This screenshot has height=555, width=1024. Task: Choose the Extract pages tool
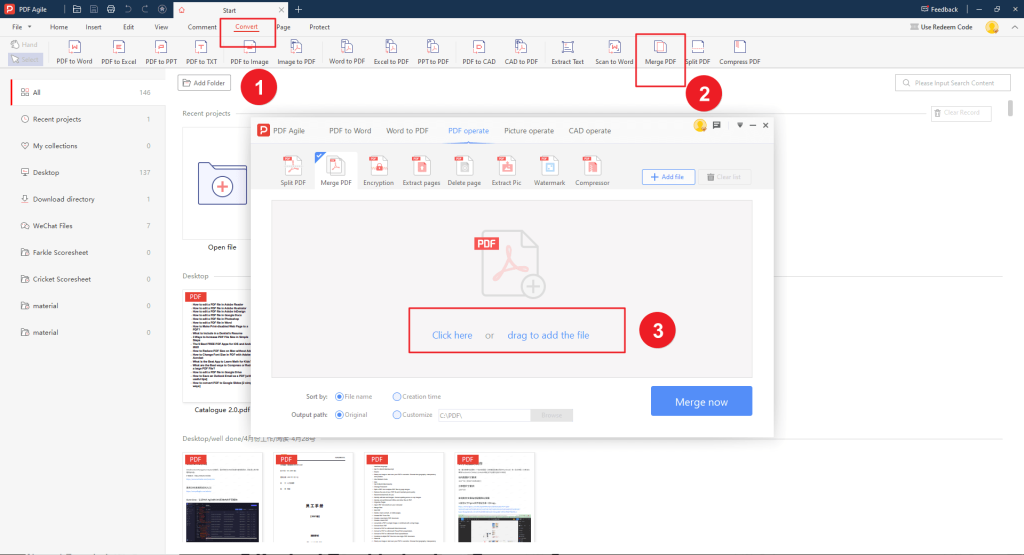pos(421,171)
